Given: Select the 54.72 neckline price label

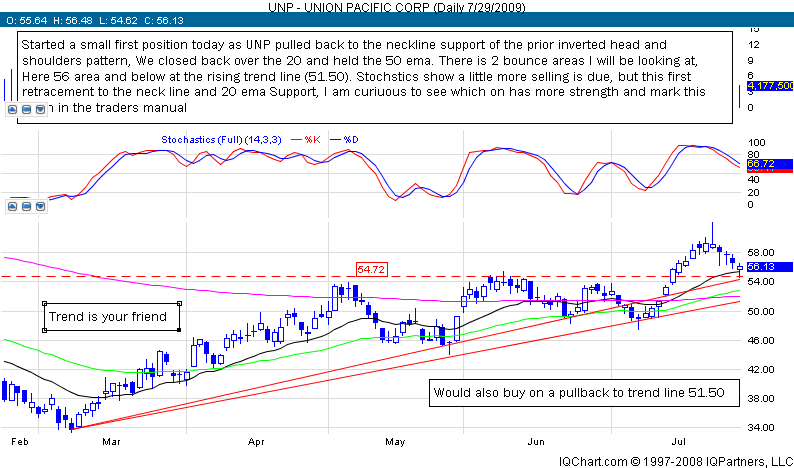Looking at the screenshot, I should [372, 269].
